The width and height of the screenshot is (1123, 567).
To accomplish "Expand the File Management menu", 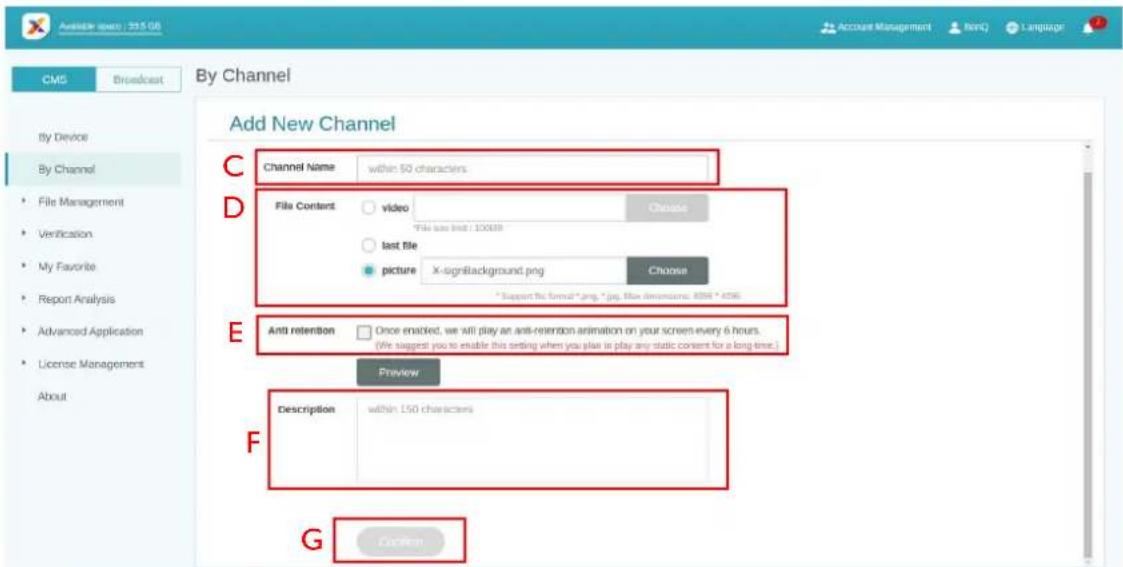I will [x=81, y=202].
